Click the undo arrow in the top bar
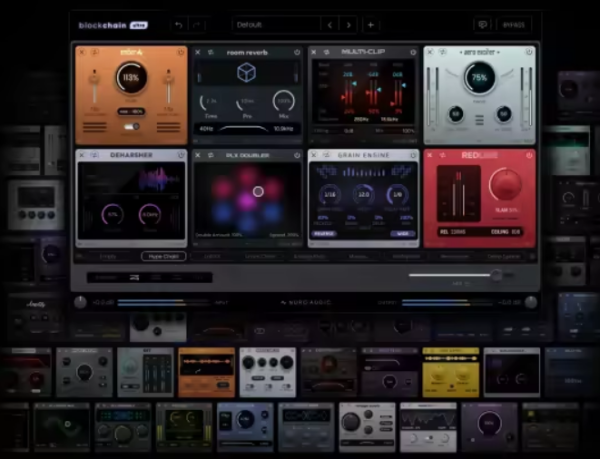This screenshot has width=600, height=459. tap(178, 24)
